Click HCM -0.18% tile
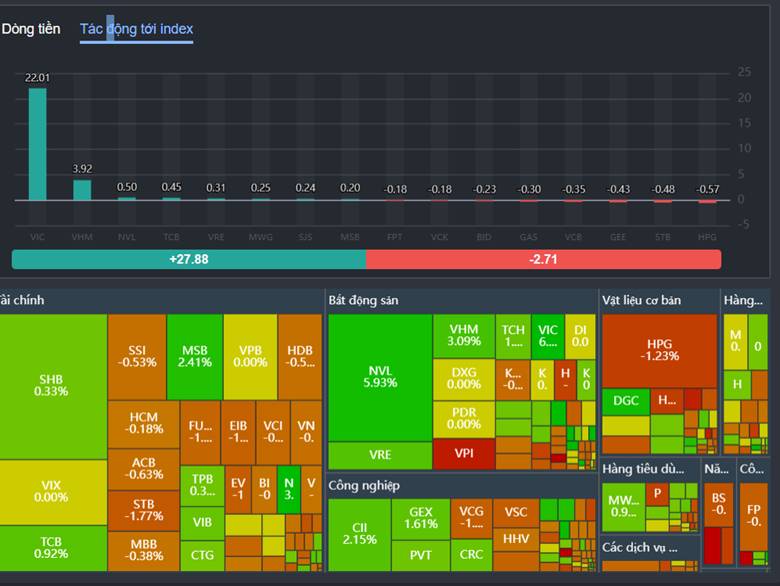This screenshot has height=586, width=780. (x=144, y=424)
